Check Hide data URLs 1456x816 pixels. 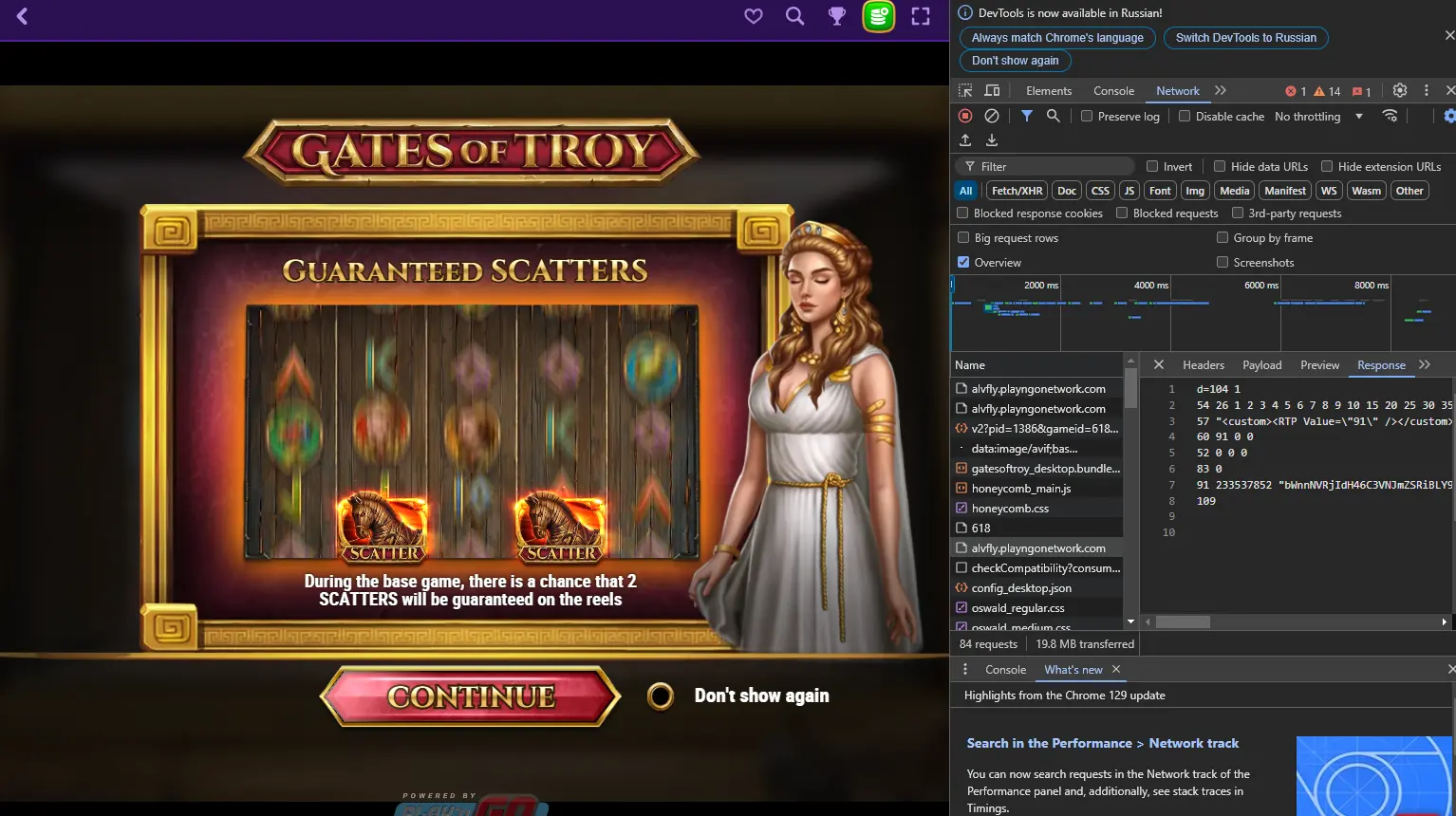point(1220,166)
